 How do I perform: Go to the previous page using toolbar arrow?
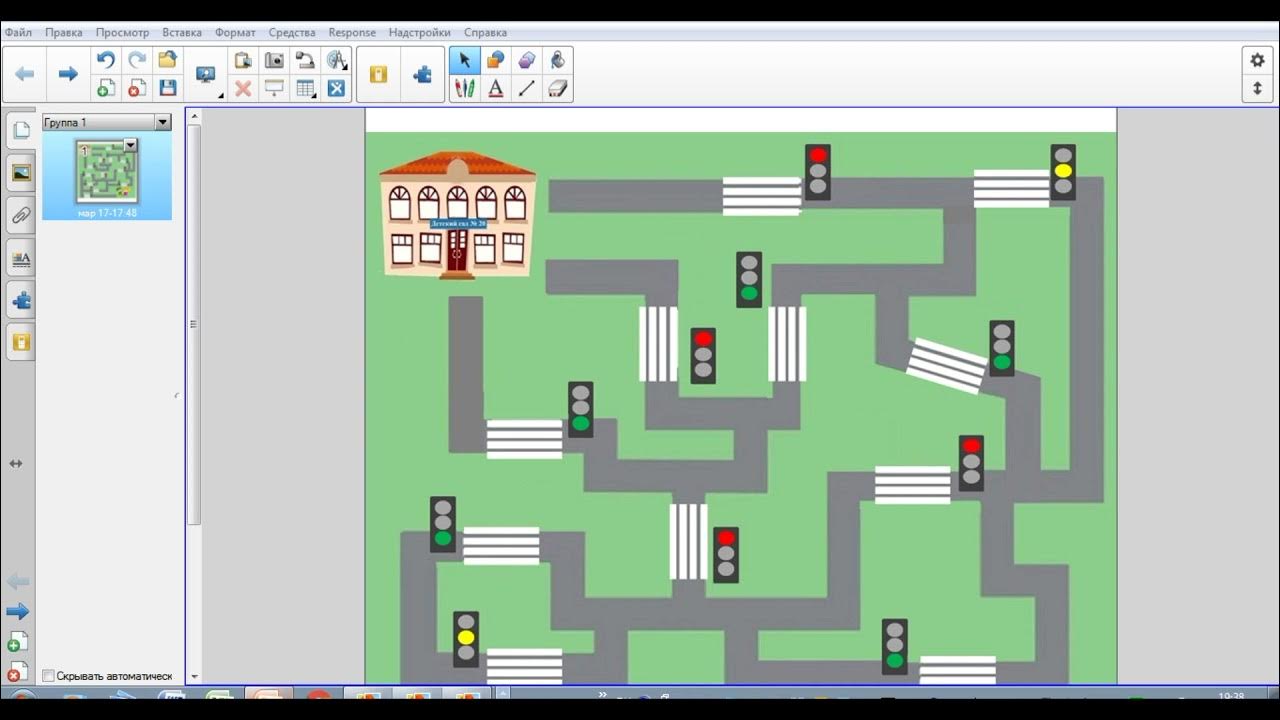click(x=25, y=74)
